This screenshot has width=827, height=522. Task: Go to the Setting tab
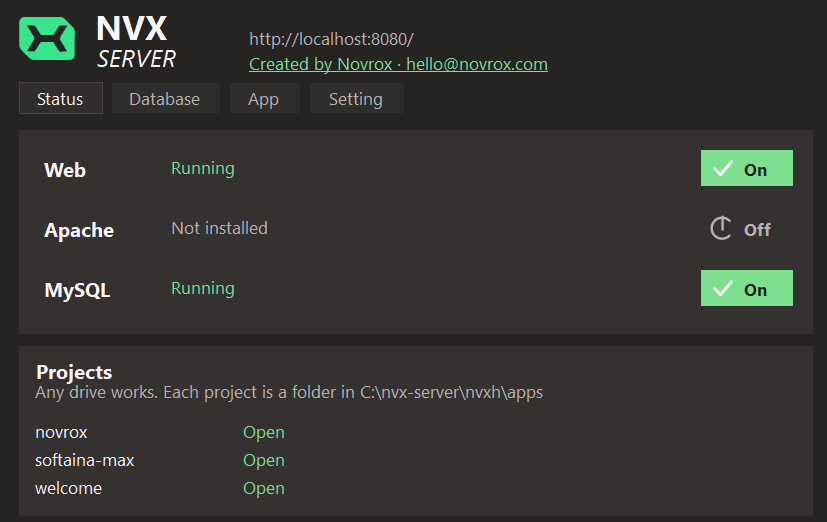tap(357, 98)
